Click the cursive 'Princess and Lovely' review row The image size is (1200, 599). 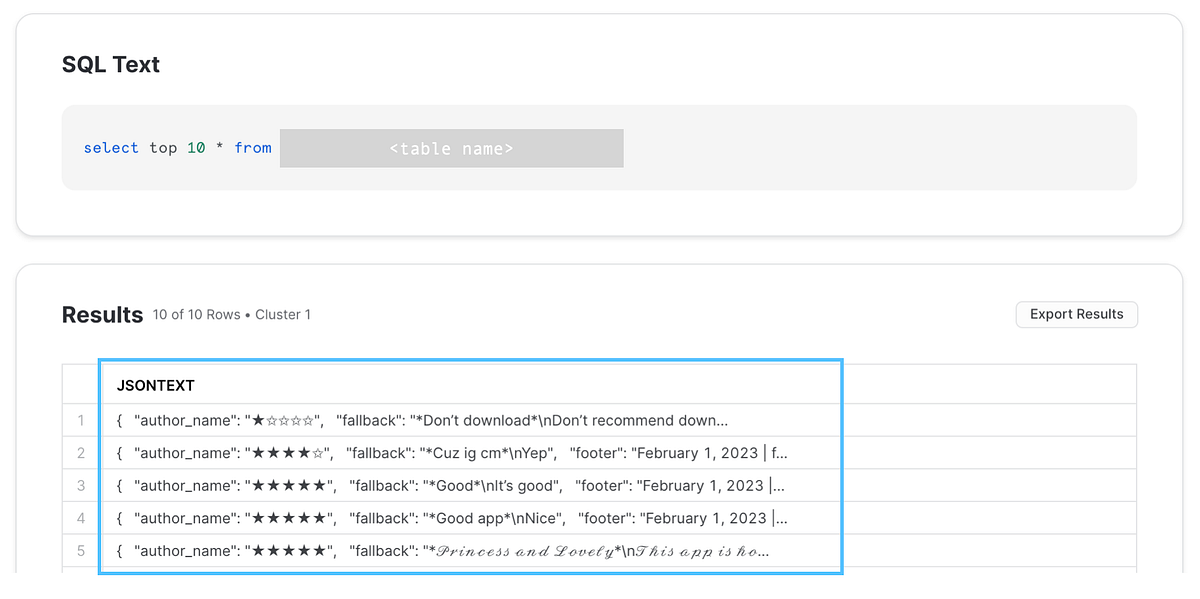(x=440, y=551)
